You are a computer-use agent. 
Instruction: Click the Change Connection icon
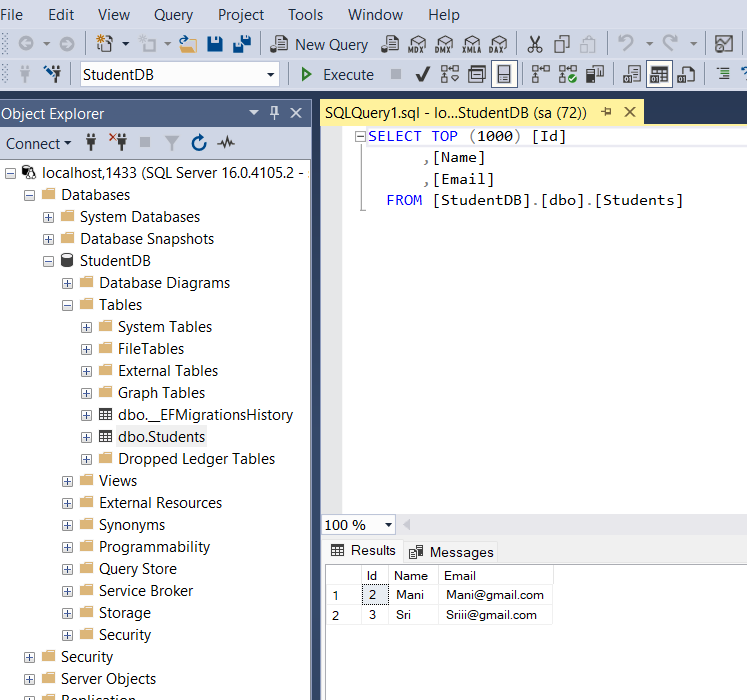[52, 74]
